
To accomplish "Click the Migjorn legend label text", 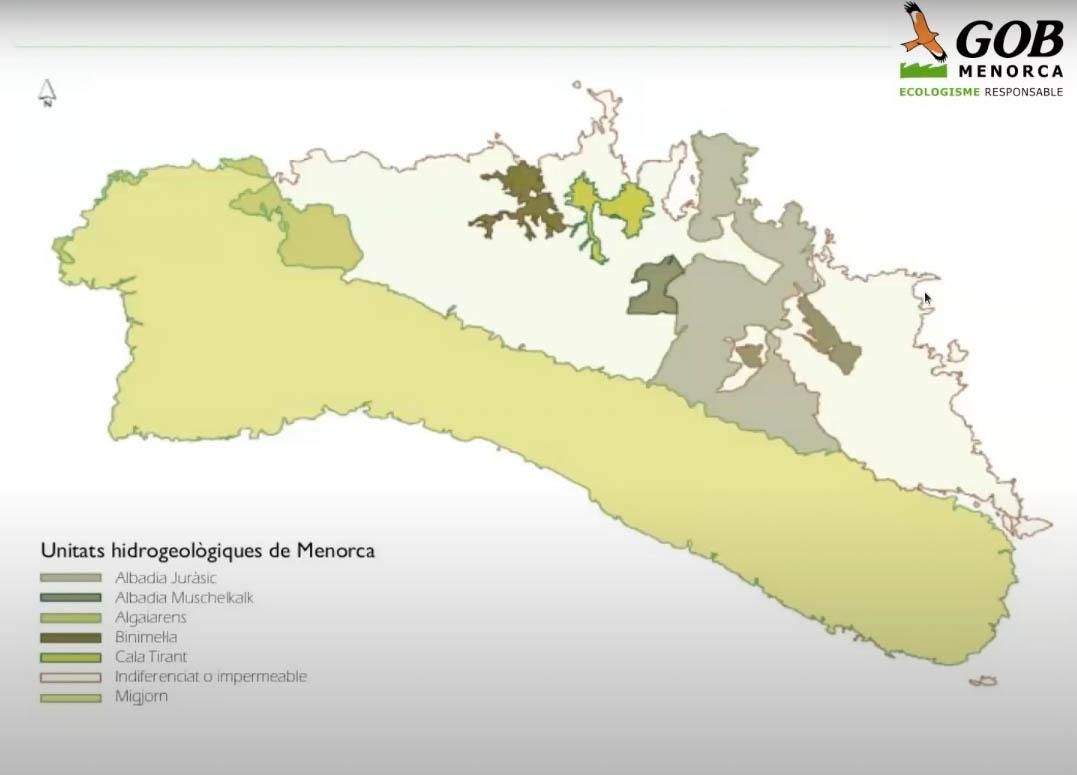I will pos(141,697).
